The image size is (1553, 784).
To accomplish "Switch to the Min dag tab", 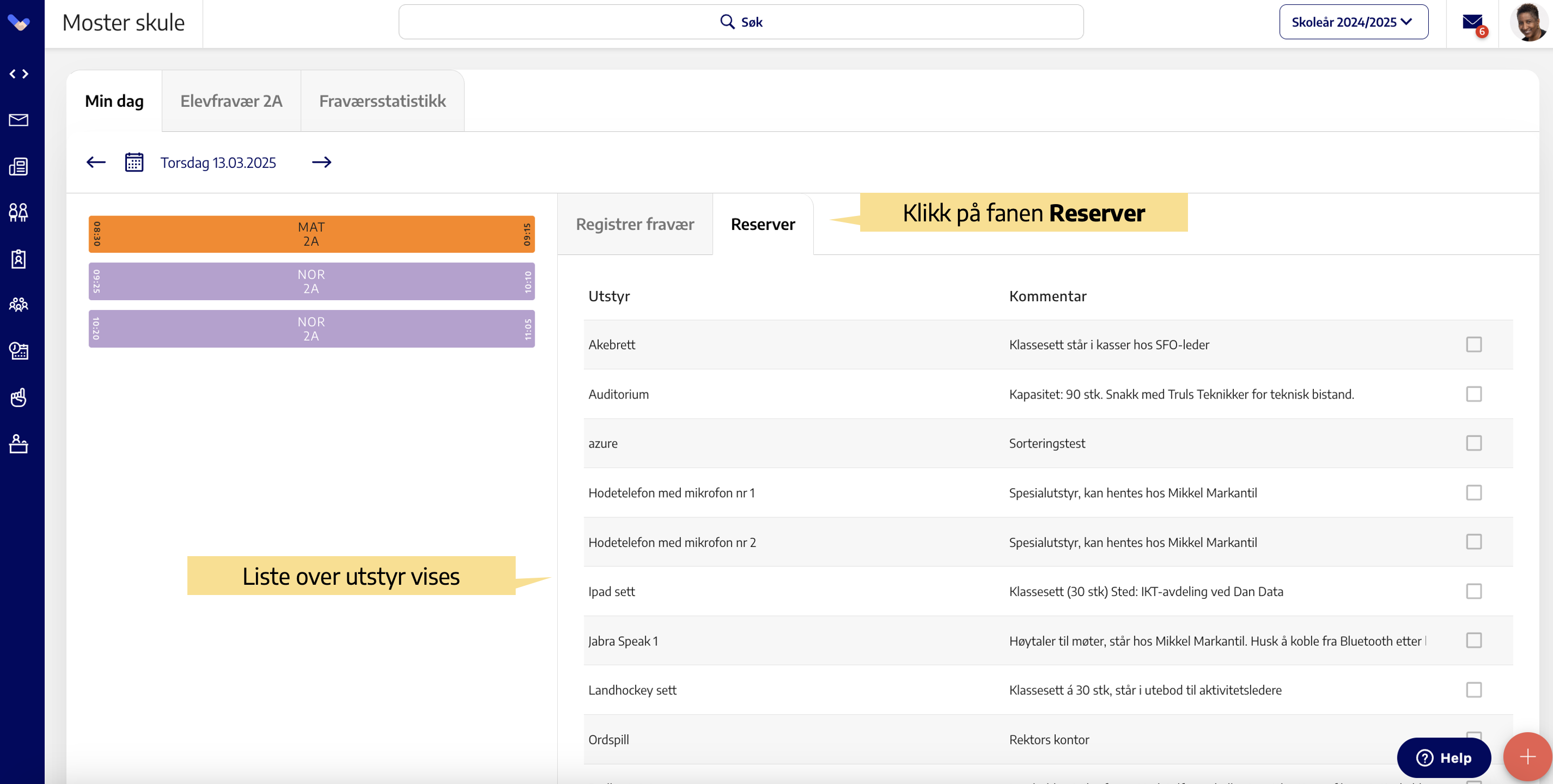I will click(114, 100).
